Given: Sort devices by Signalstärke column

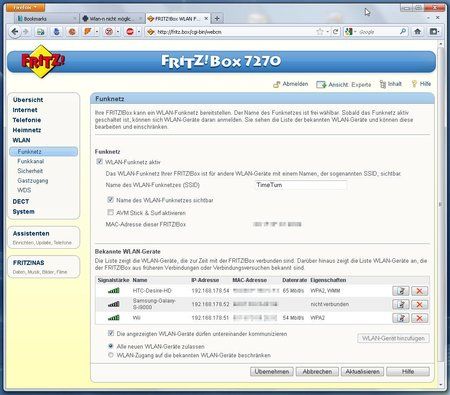Looking at the screenshot, I should pyautogui.click(x=113, y=280).
